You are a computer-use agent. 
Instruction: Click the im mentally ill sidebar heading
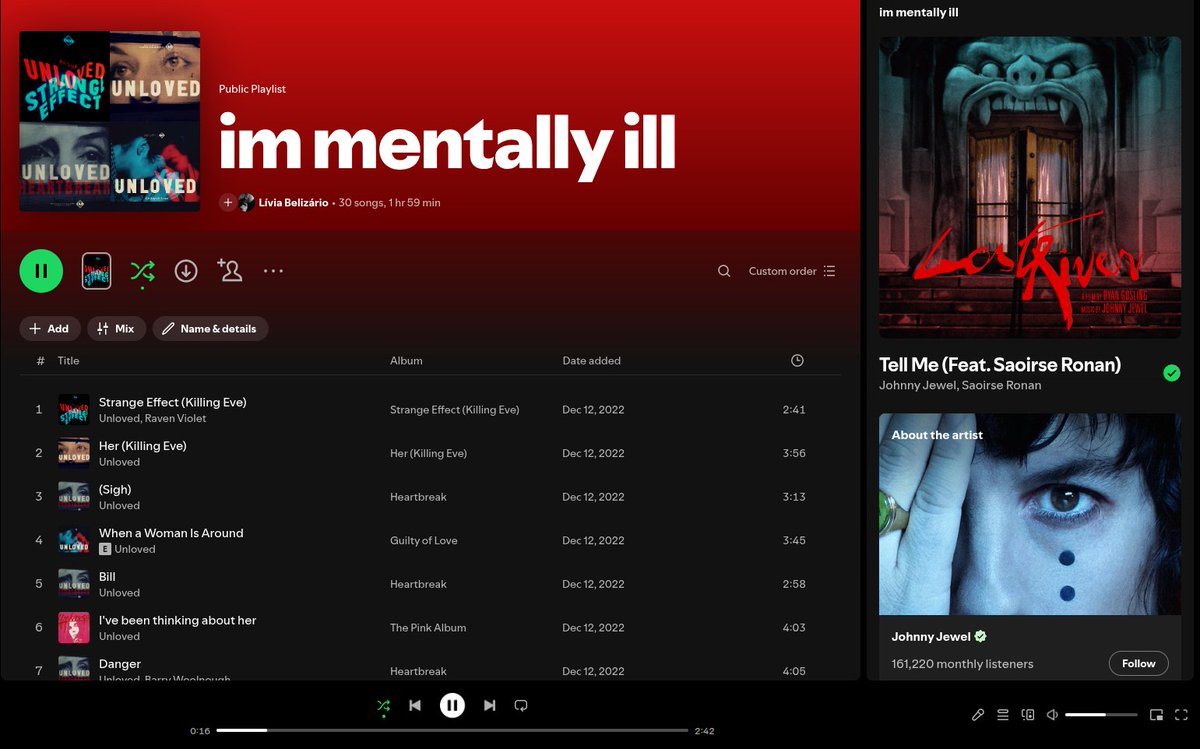coord(919,12)
